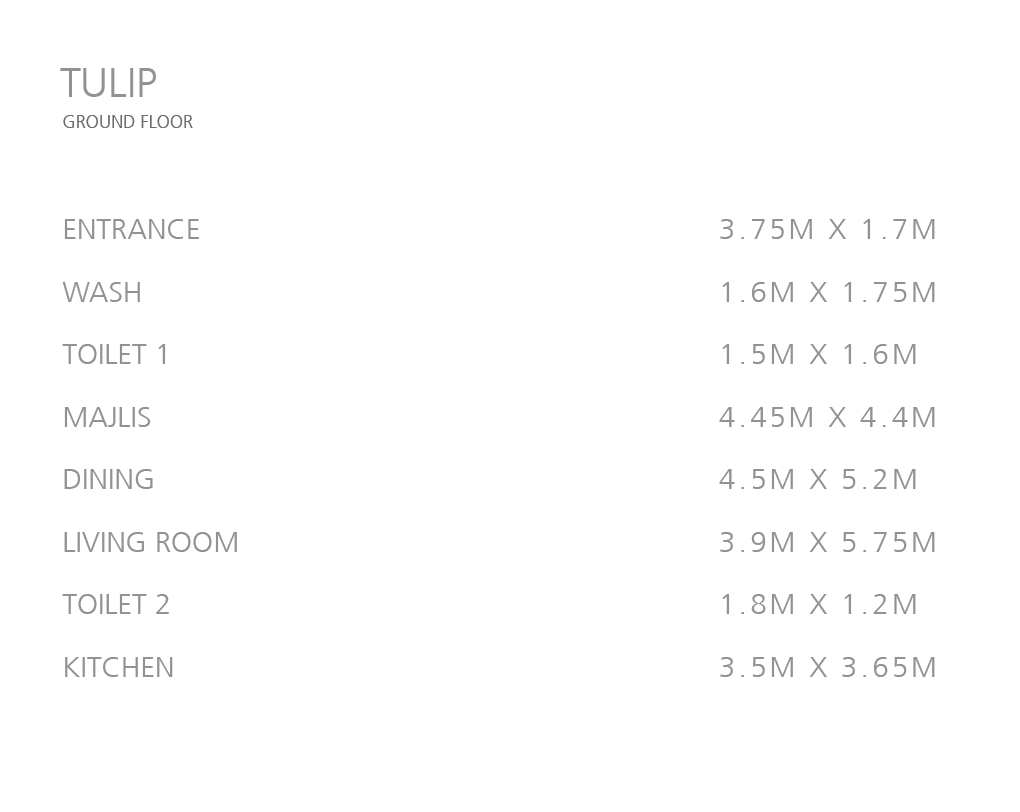Select the MAJLIS room label

tap(107, 418)
